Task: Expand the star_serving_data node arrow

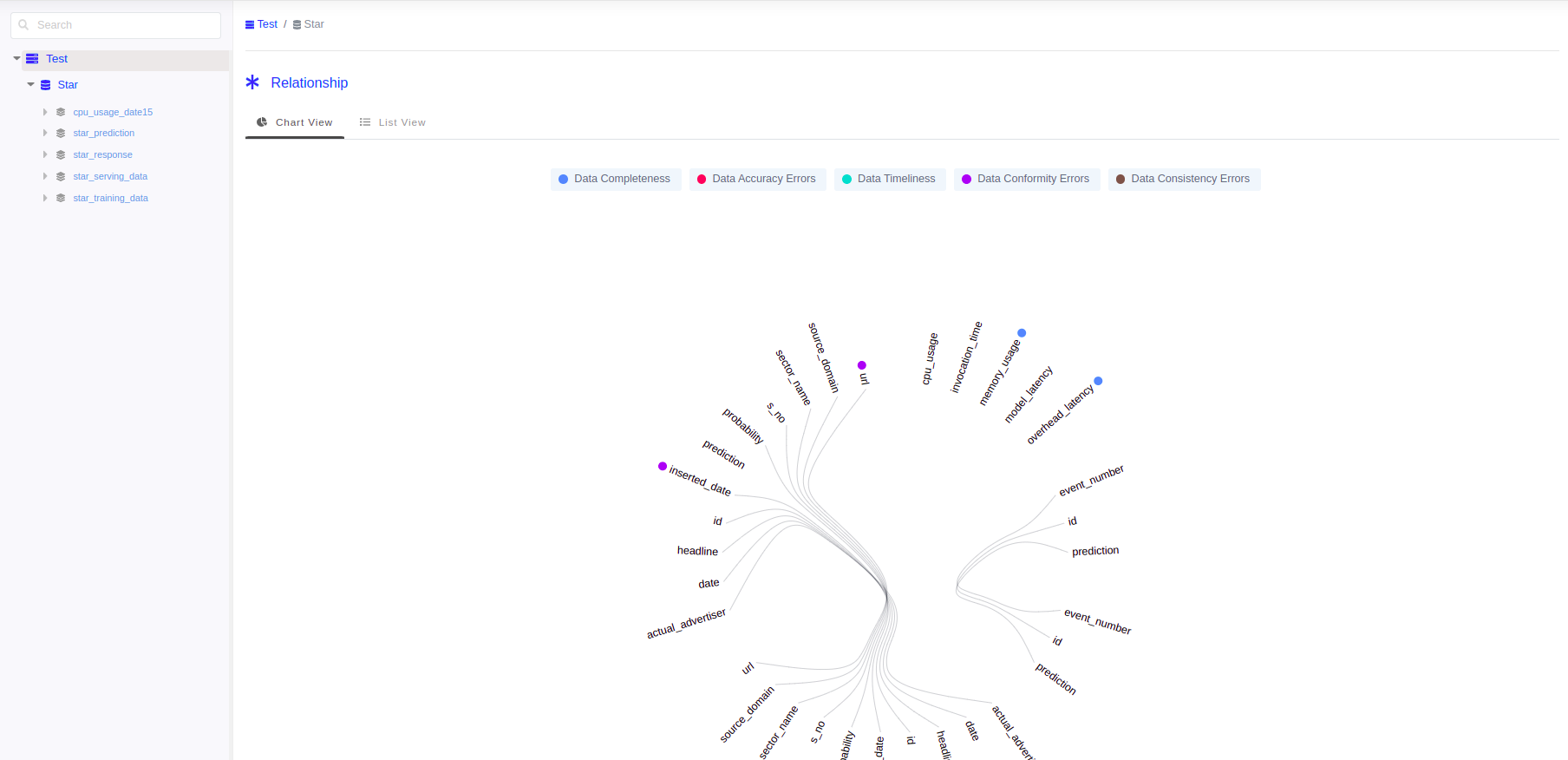Action: (x=45, y=177)
